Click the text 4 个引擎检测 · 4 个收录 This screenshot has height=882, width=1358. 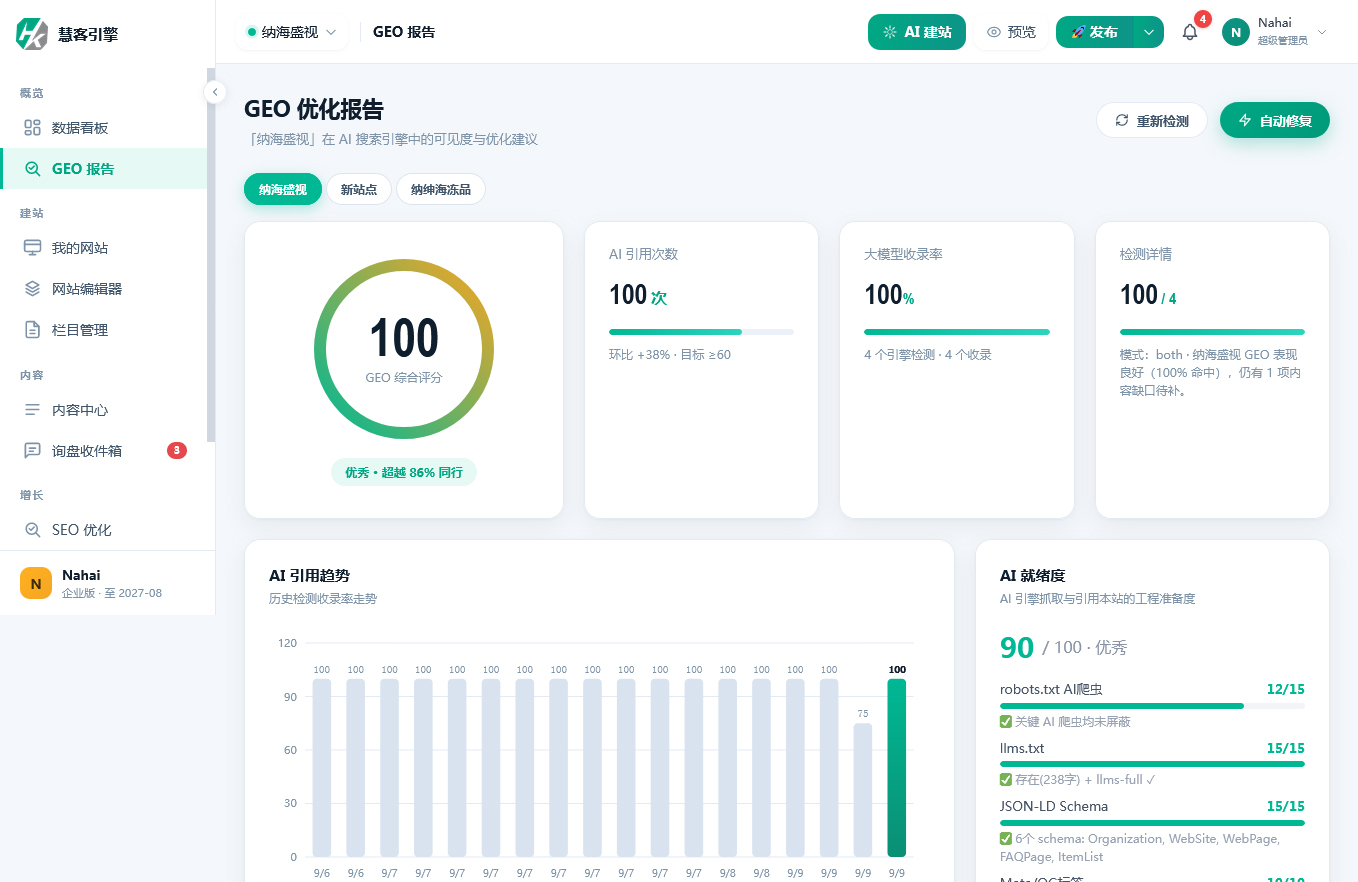coord(928,355)
